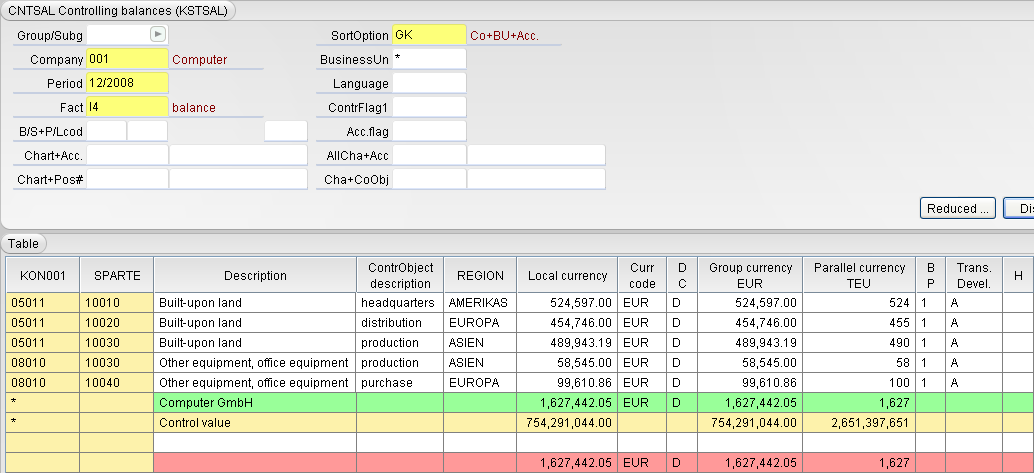Image resolution: width=1034 pixels, height=473 pixels.
Task: Click parallel currency value 455
Action: click(x=859, y=323)
